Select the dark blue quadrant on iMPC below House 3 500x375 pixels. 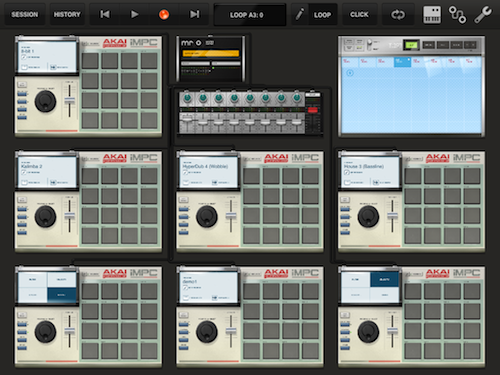click(x=384, y=279)
